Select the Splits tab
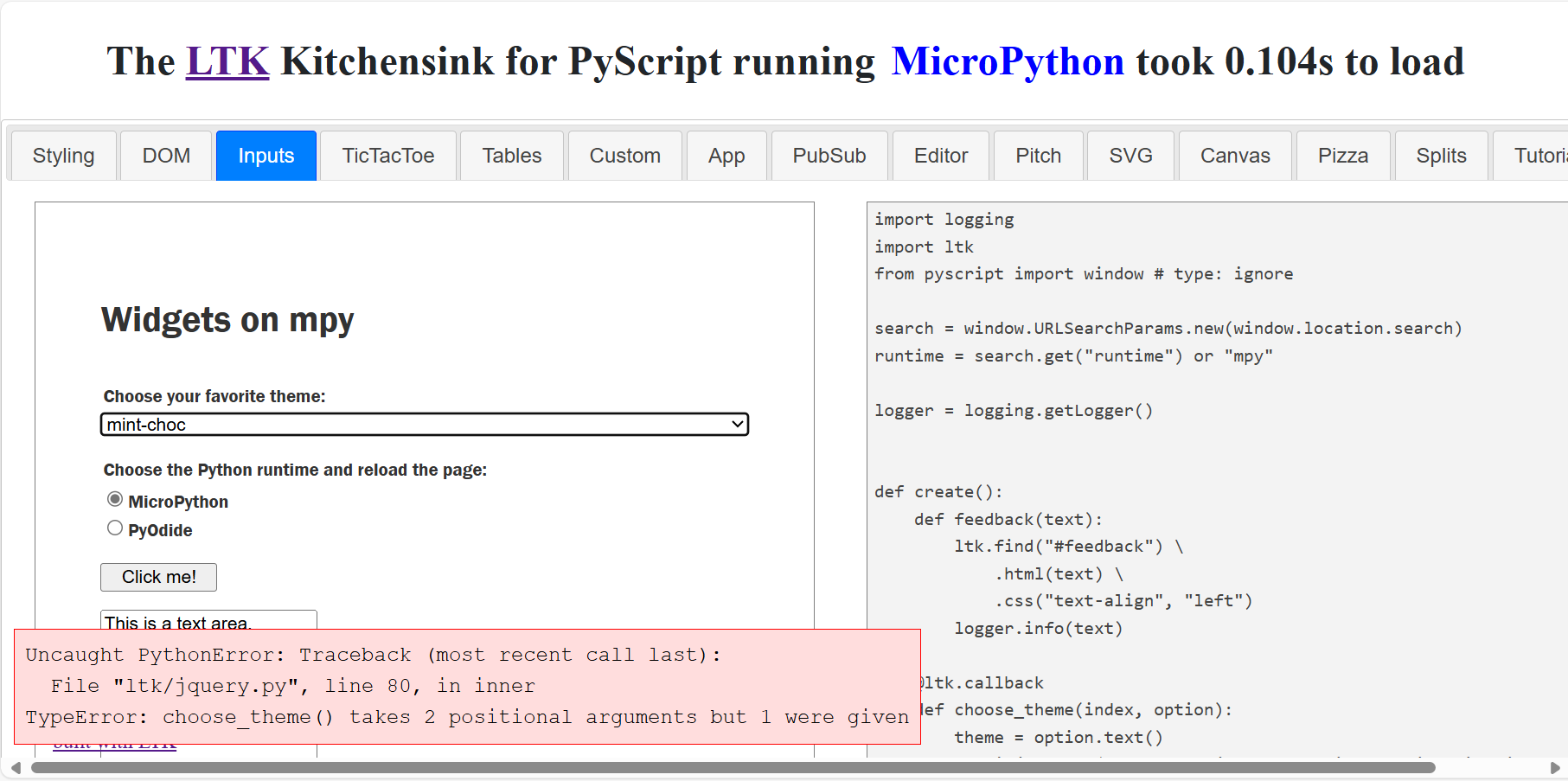Screen dimensions: 1568x781 [x=1441, y=156]
